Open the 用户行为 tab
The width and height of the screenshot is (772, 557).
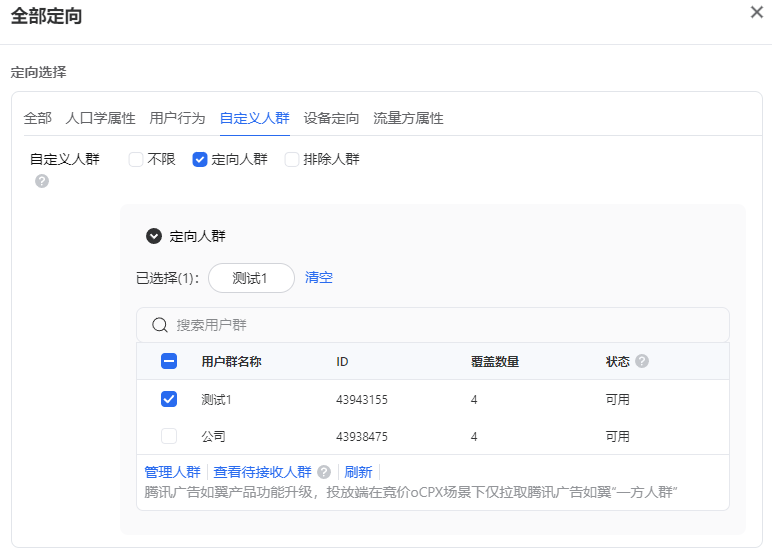177,118
